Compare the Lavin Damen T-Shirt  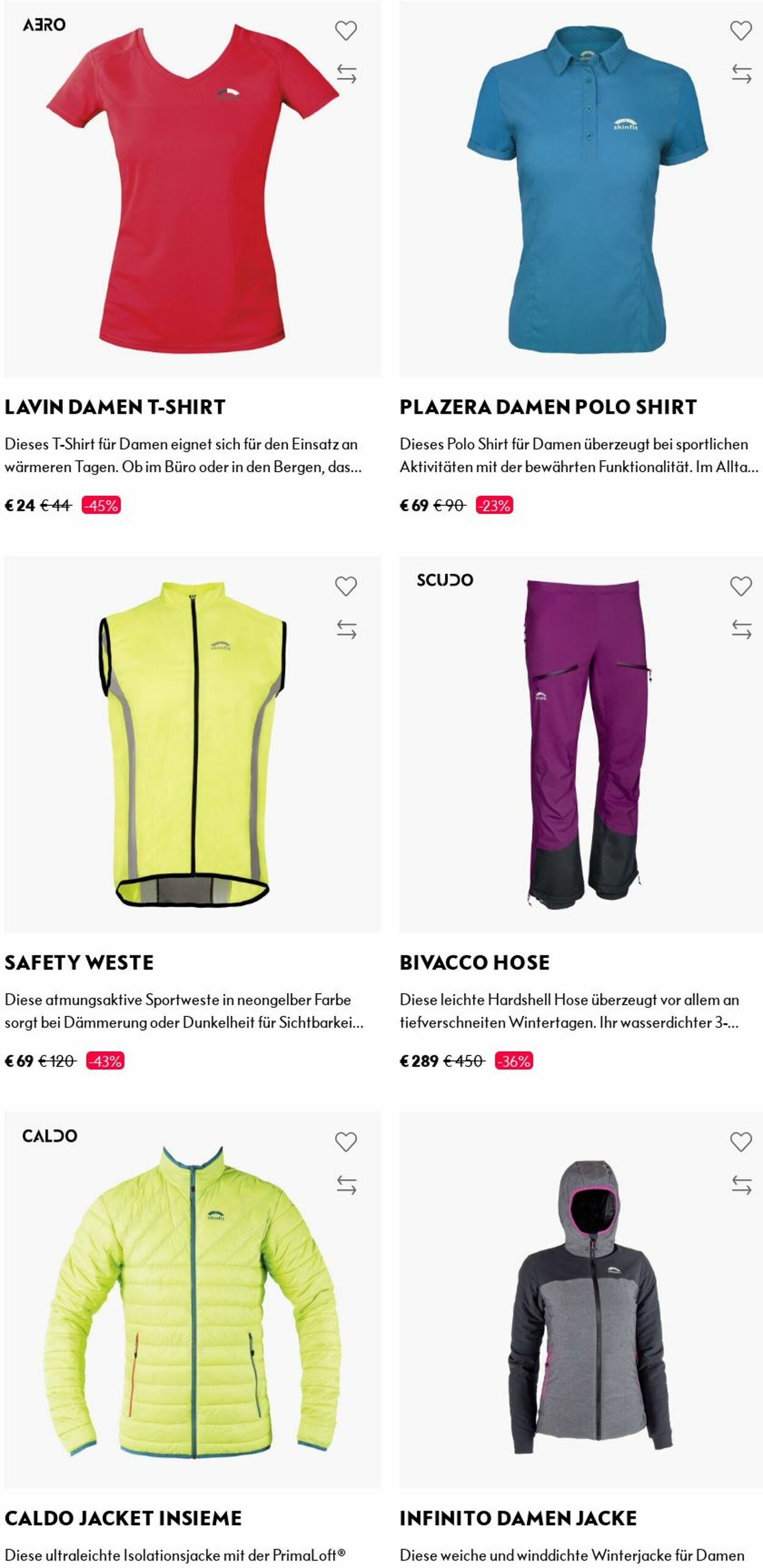coord(346,74)
